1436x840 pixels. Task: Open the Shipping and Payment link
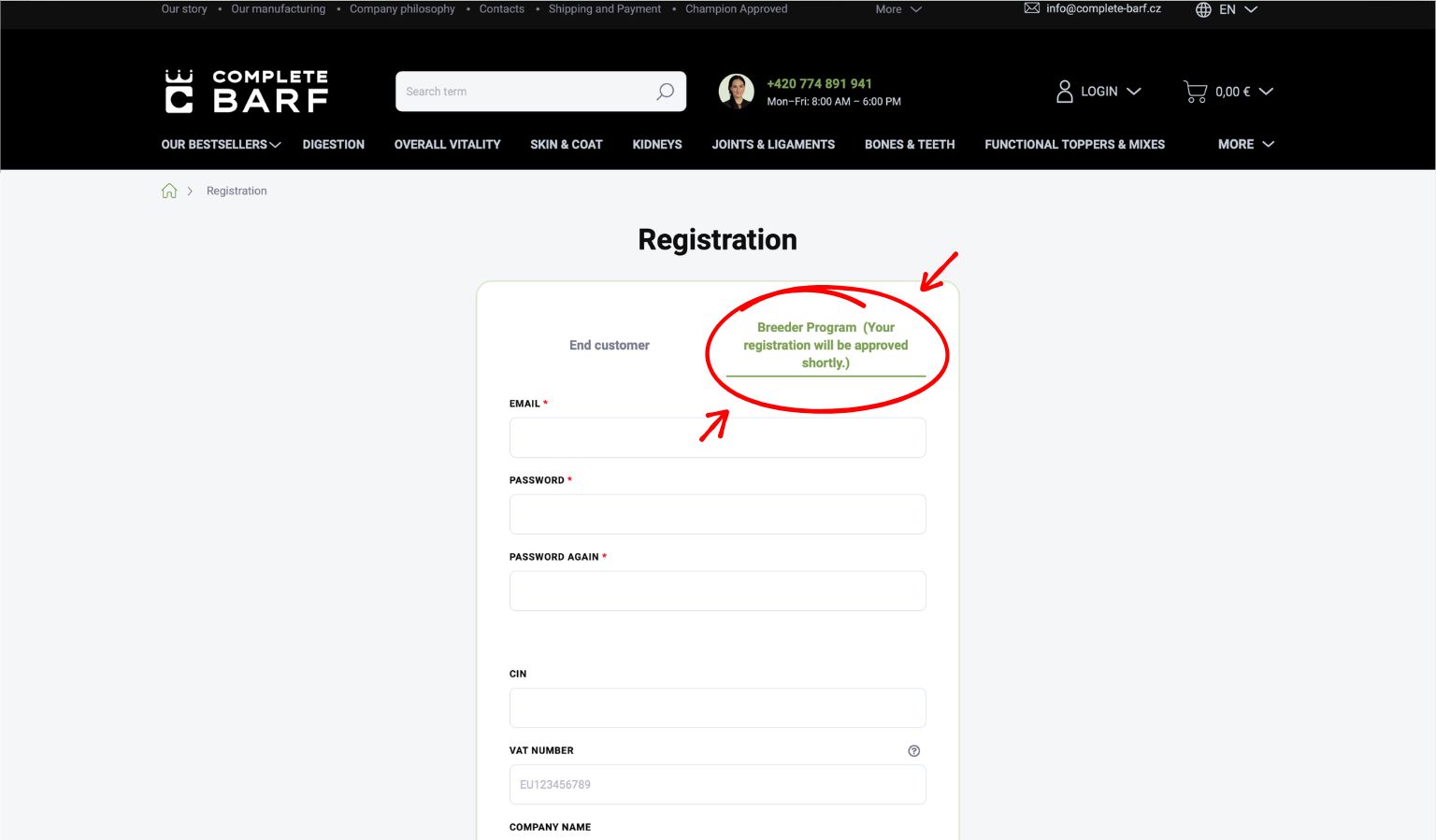605,8
